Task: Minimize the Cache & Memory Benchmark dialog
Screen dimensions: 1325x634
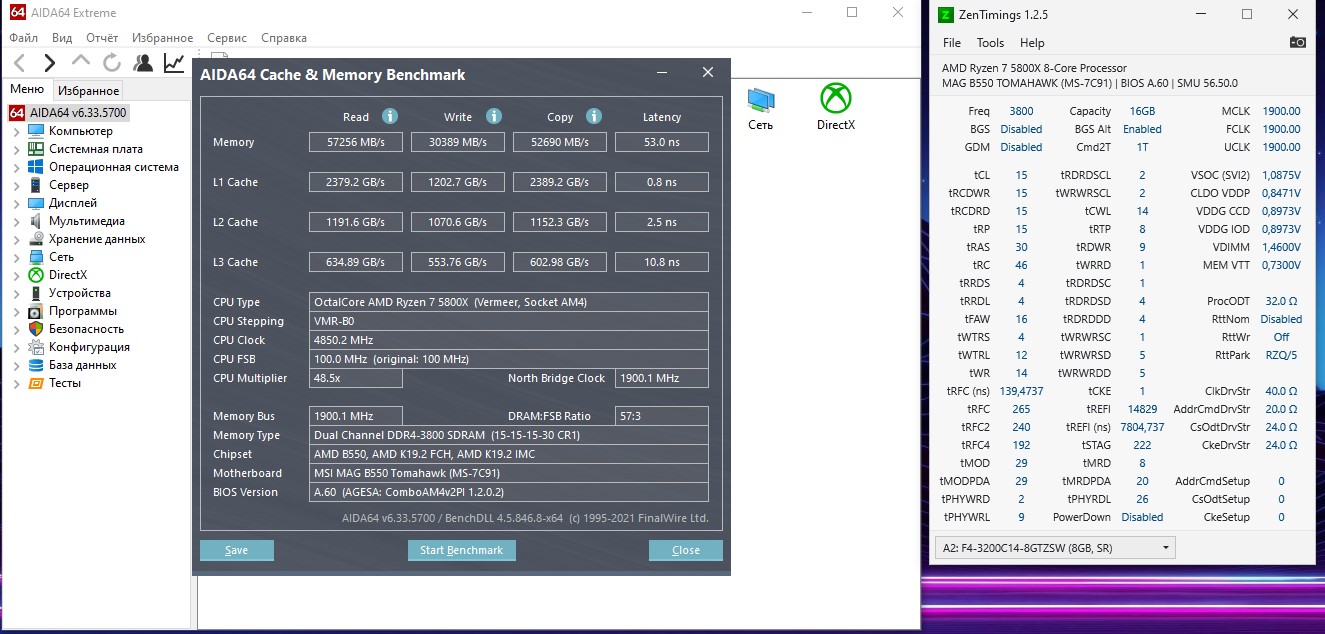Action: (x=662, y=73)
